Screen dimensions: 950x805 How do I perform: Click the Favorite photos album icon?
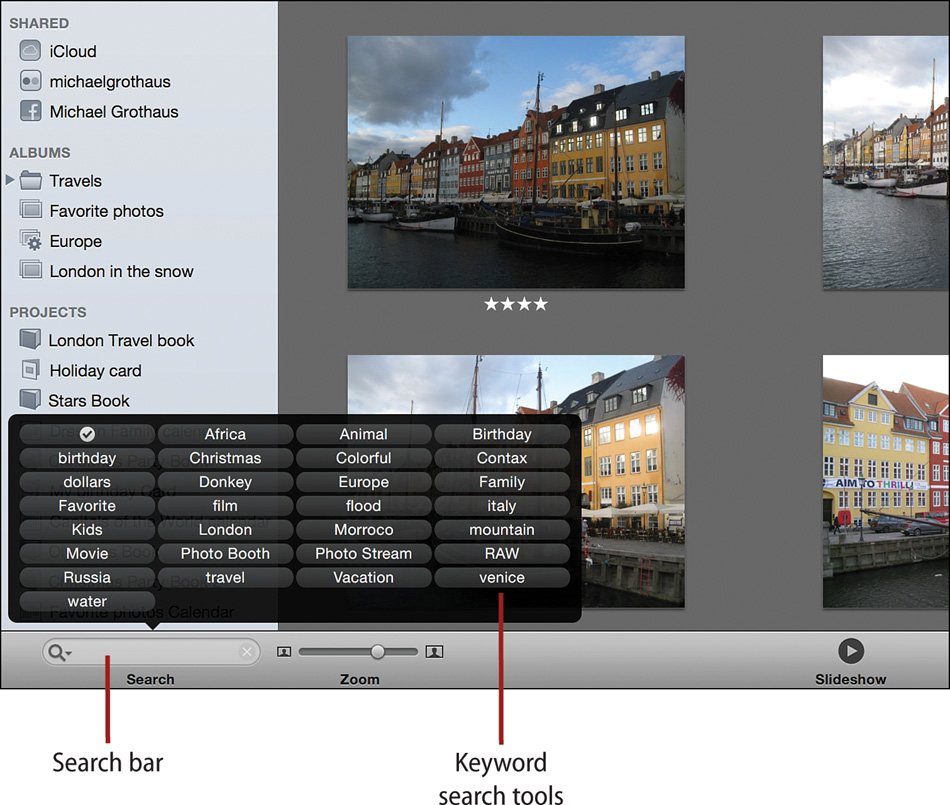click(x=31, y=210)
